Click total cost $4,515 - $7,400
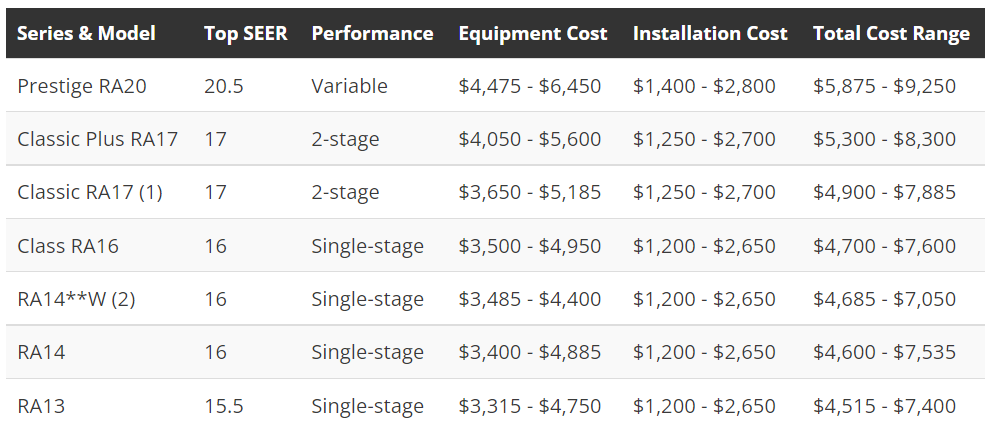 (x=884, y=406)
